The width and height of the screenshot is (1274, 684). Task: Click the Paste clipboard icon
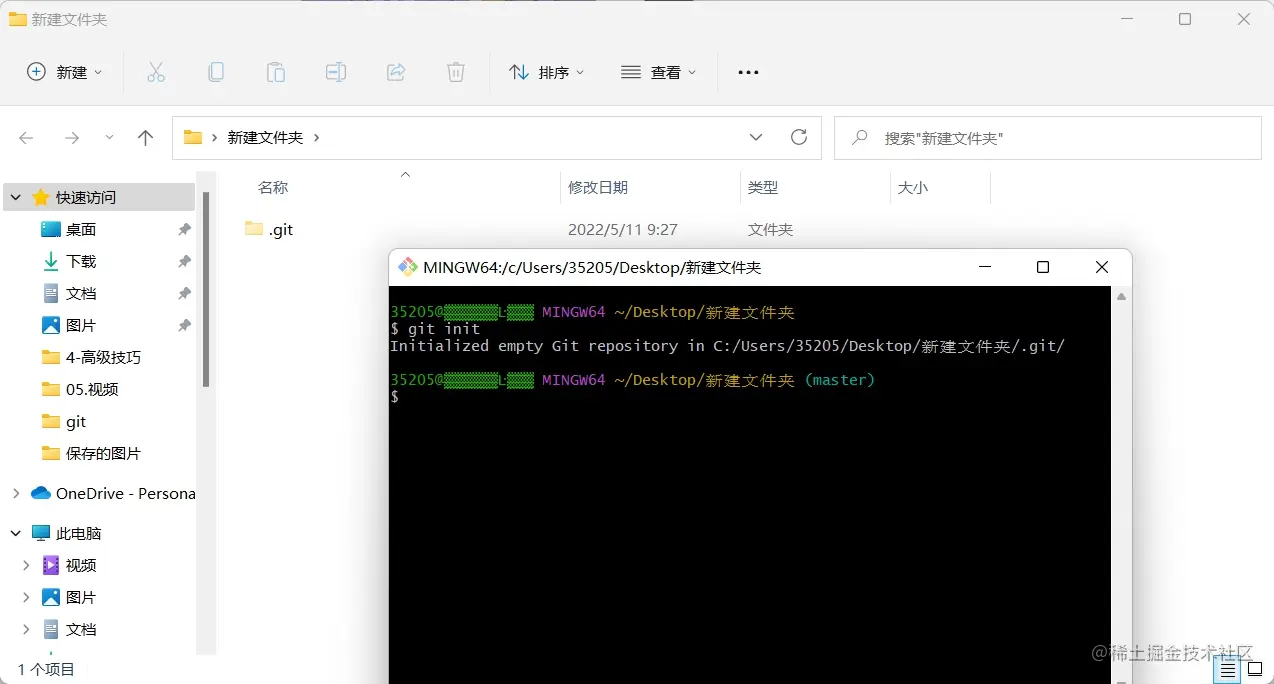pyautogui.click(x=275, y=72)
